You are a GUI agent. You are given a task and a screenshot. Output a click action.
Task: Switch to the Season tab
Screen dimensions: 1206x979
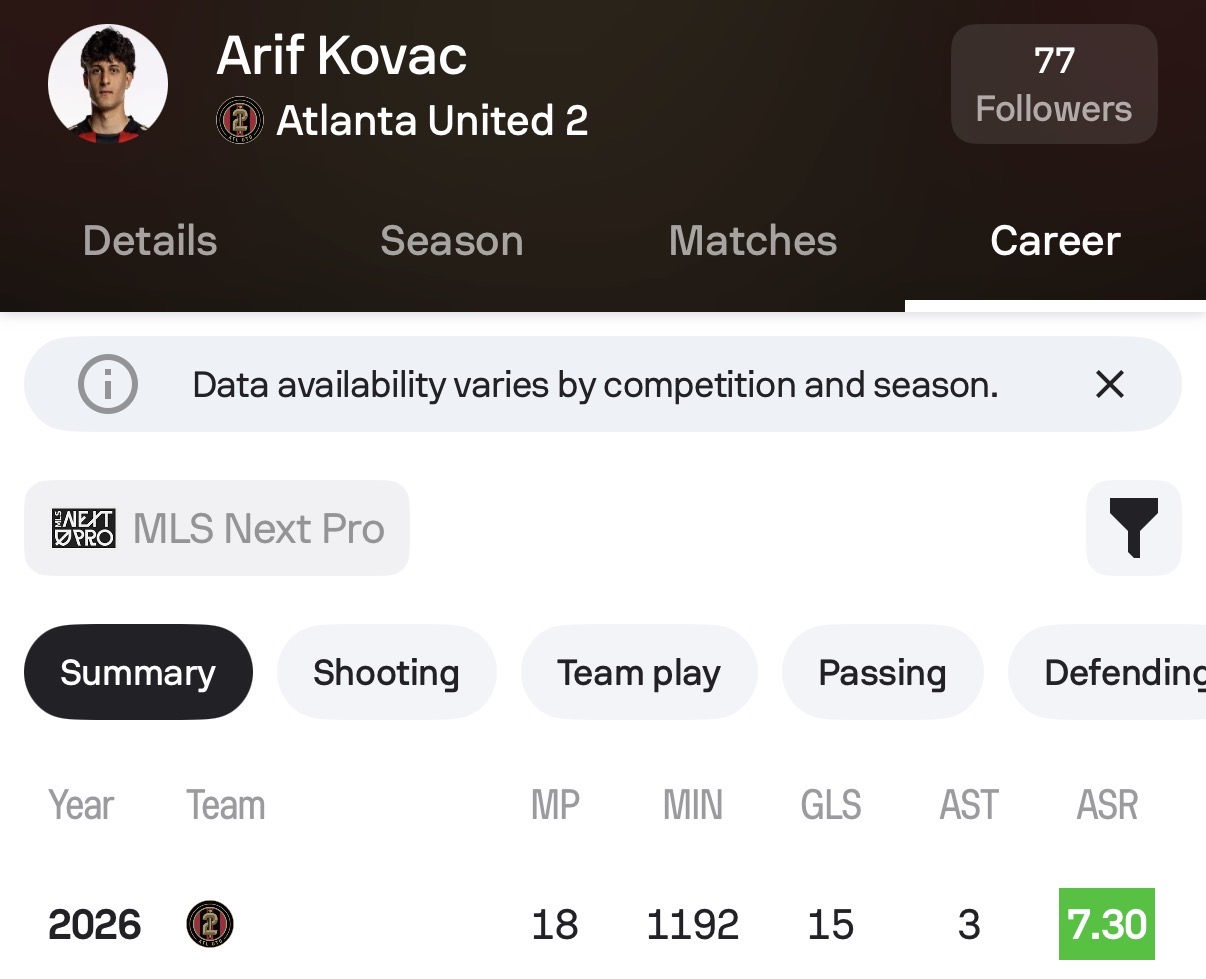pyautogui.click(x=452, y=241)
